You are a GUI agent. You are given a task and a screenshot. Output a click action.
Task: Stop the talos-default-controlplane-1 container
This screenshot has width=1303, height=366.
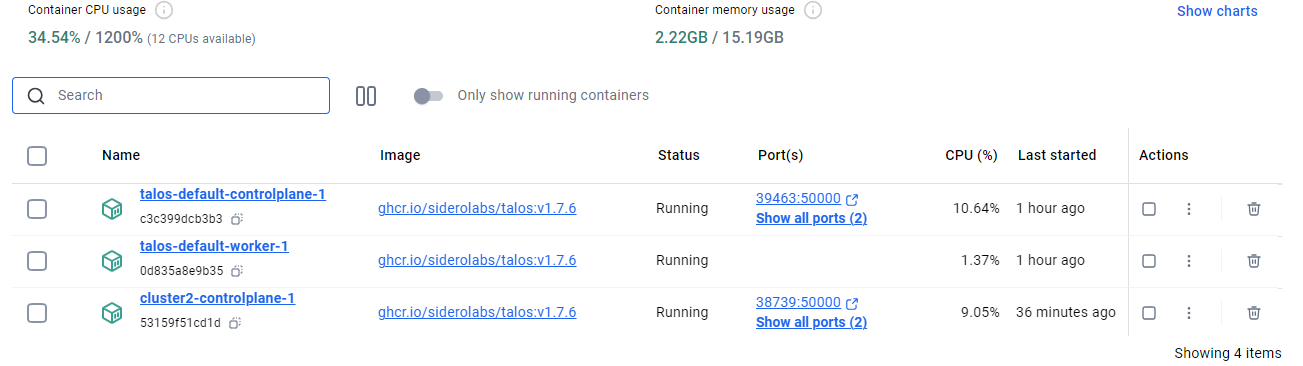(1149, 209)
